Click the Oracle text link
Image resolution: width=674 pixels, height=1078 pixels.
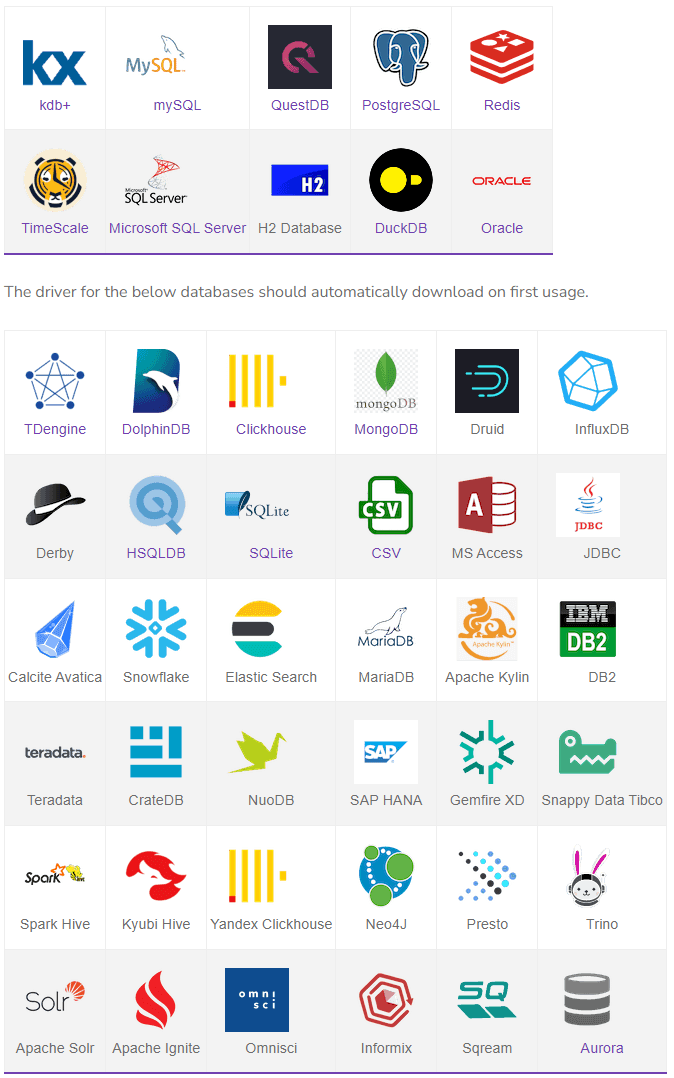click(x=502, y=228)
